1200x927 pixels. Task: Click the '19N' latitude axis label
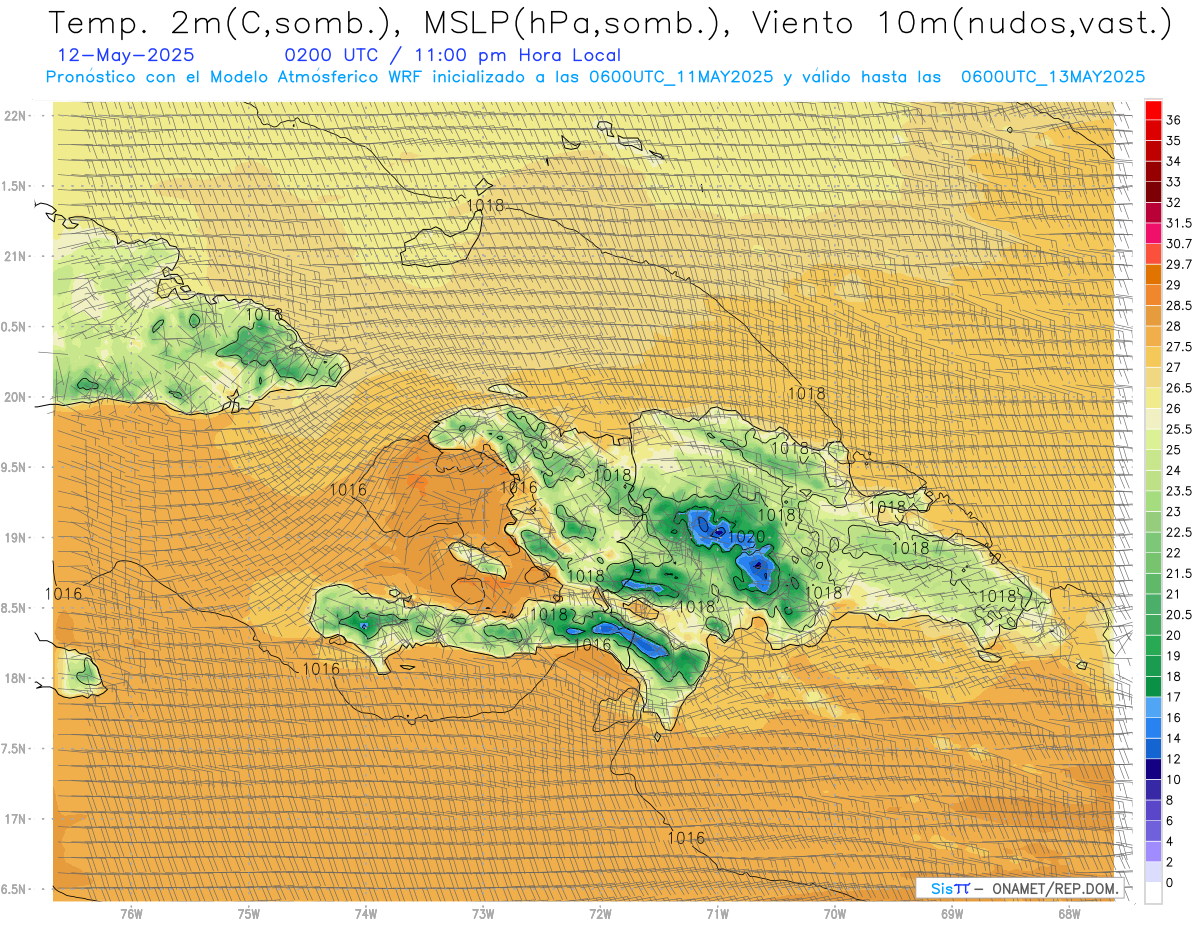click(x=17, y=538)
